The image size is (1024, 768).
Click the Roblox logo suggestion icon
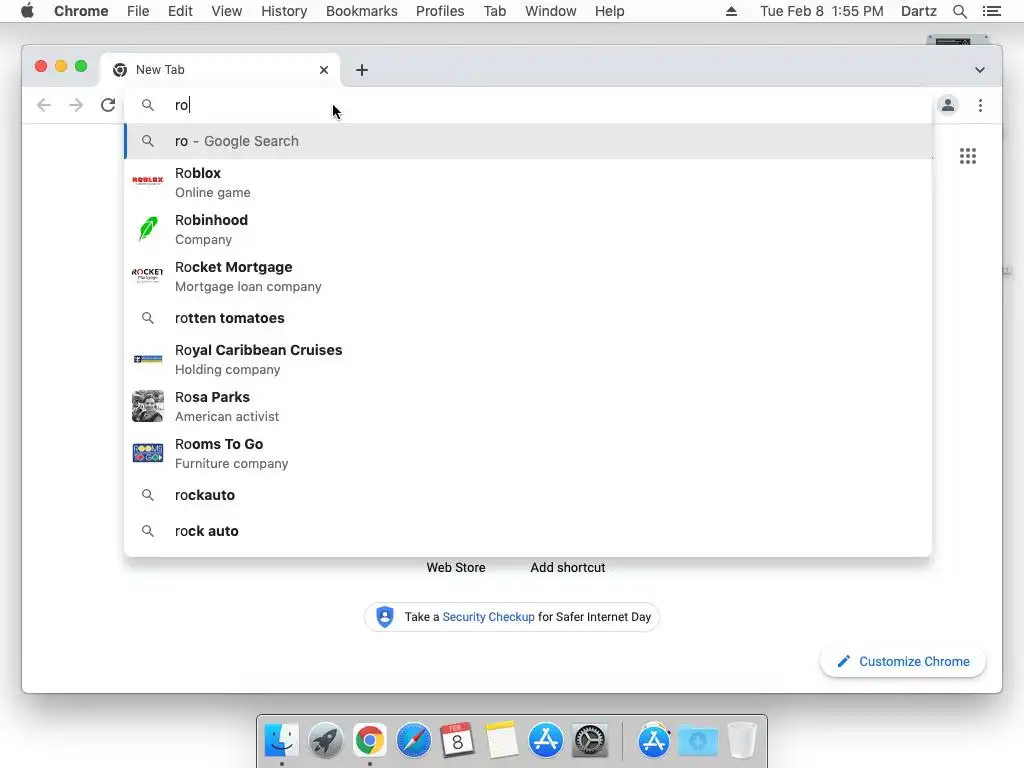[148, 180]
